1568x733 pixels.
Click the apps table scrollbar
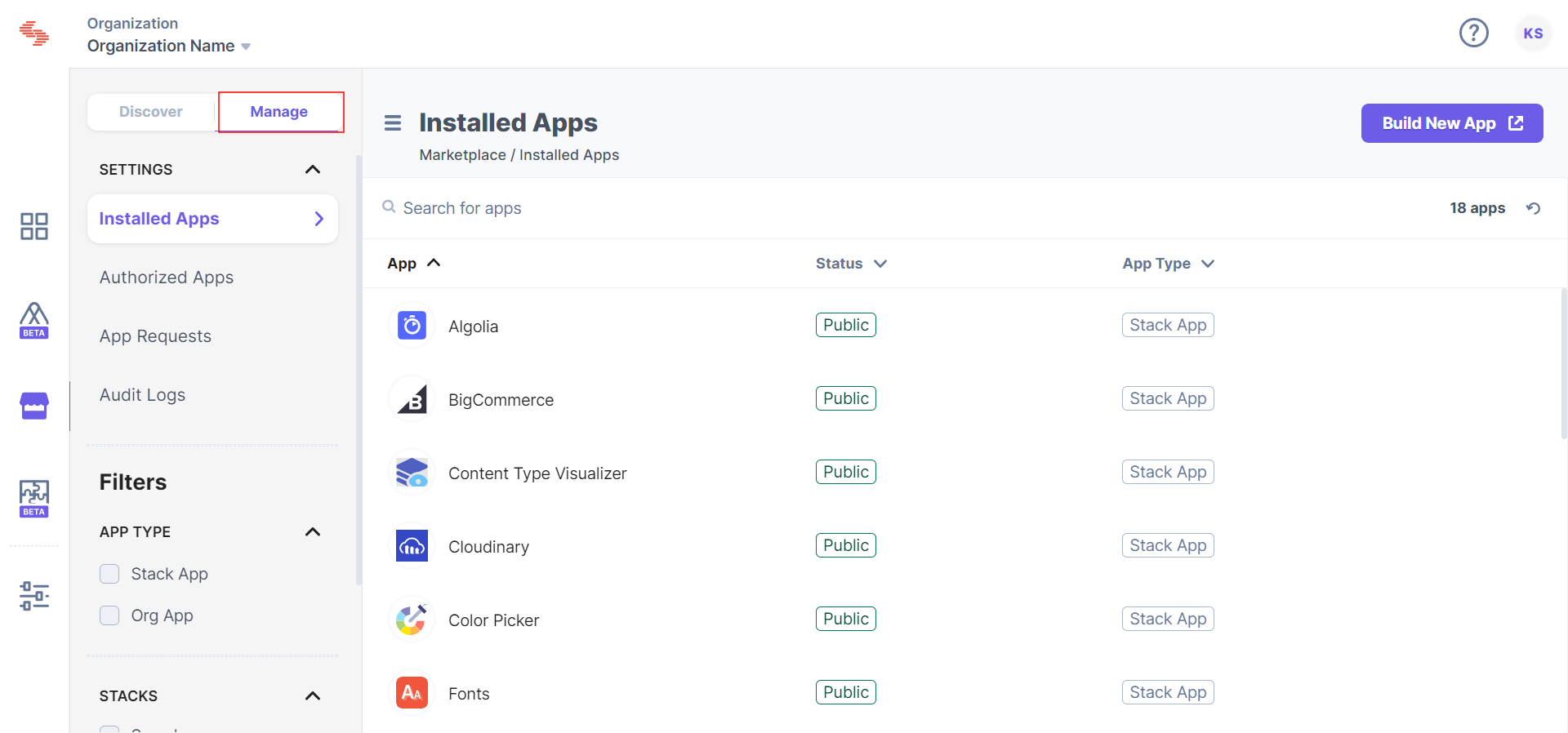tap(1564, 363)
